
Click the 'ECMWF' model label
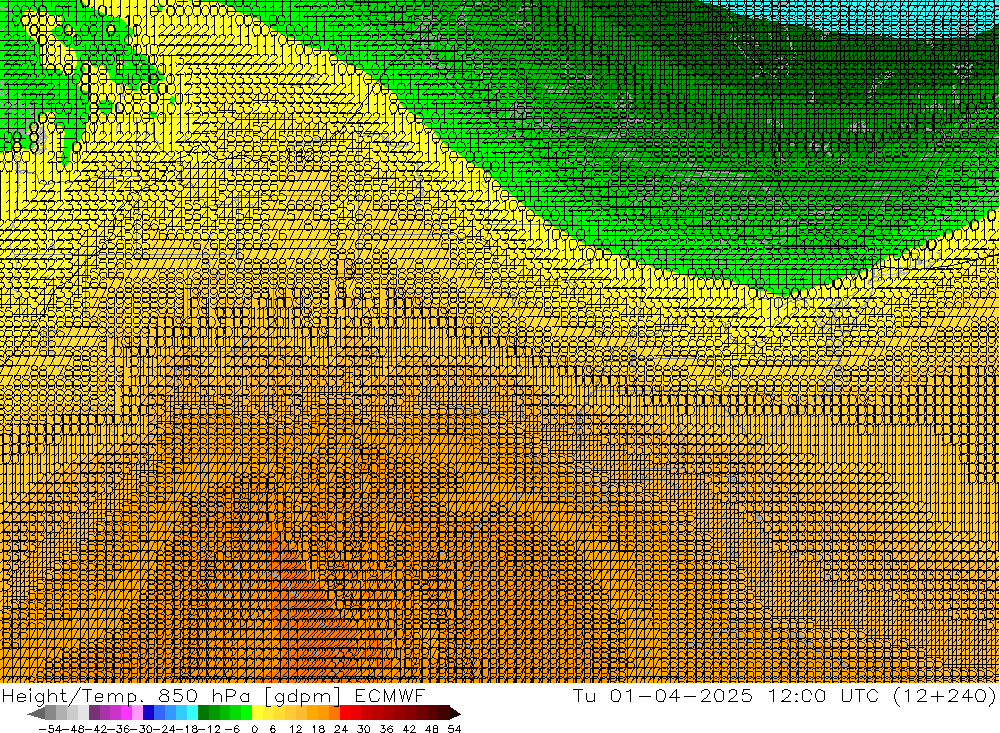click(x=389, y=695)
